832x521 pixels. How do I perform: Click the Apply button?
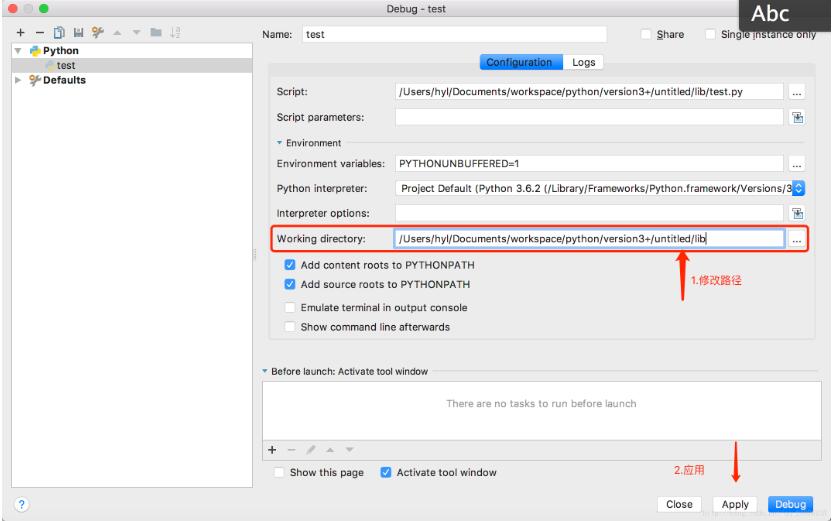[x=735, y=505]
